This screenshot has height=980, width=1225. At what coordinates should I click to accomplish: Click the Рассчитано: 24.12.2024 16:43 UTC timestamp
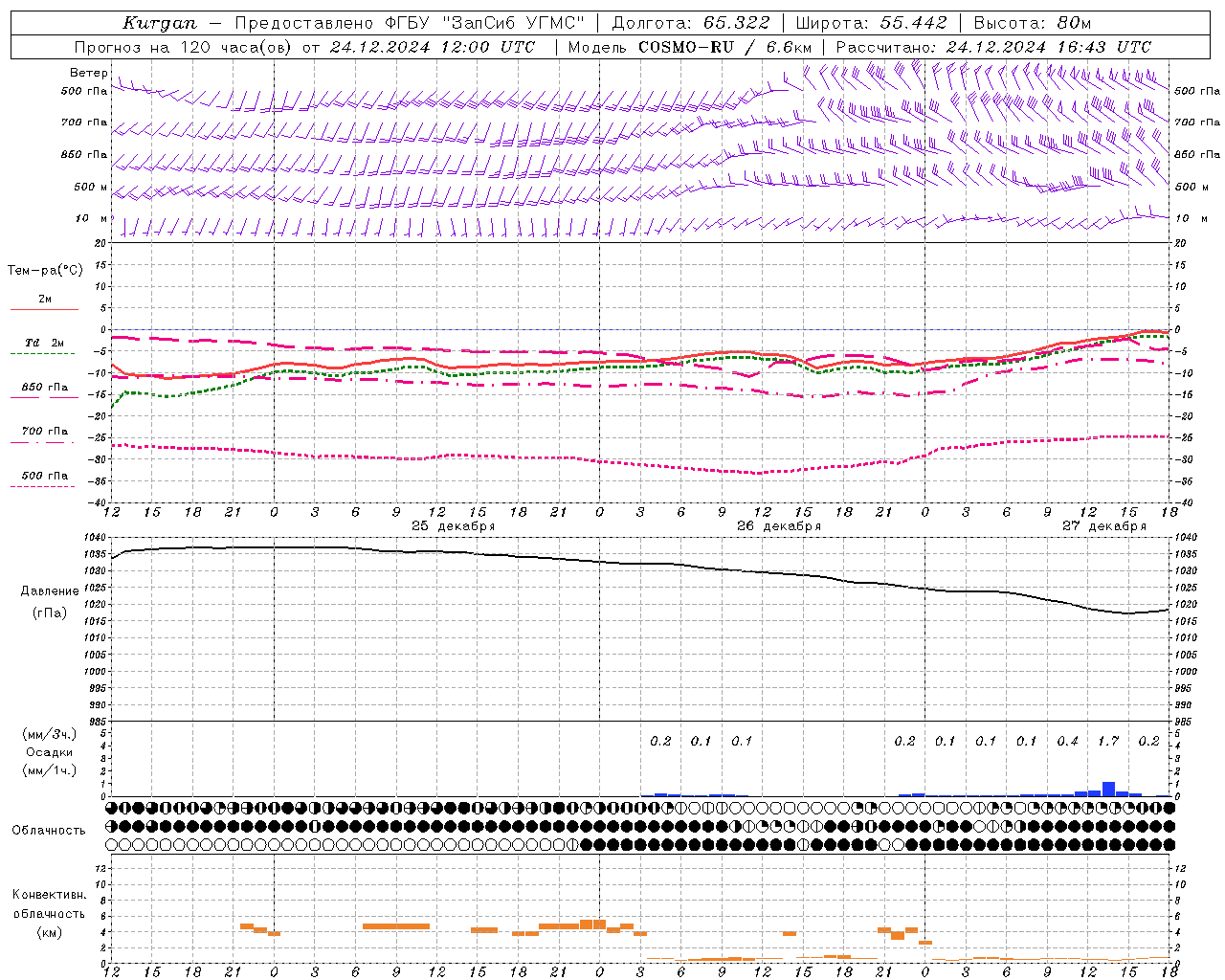tap(993, 47)
